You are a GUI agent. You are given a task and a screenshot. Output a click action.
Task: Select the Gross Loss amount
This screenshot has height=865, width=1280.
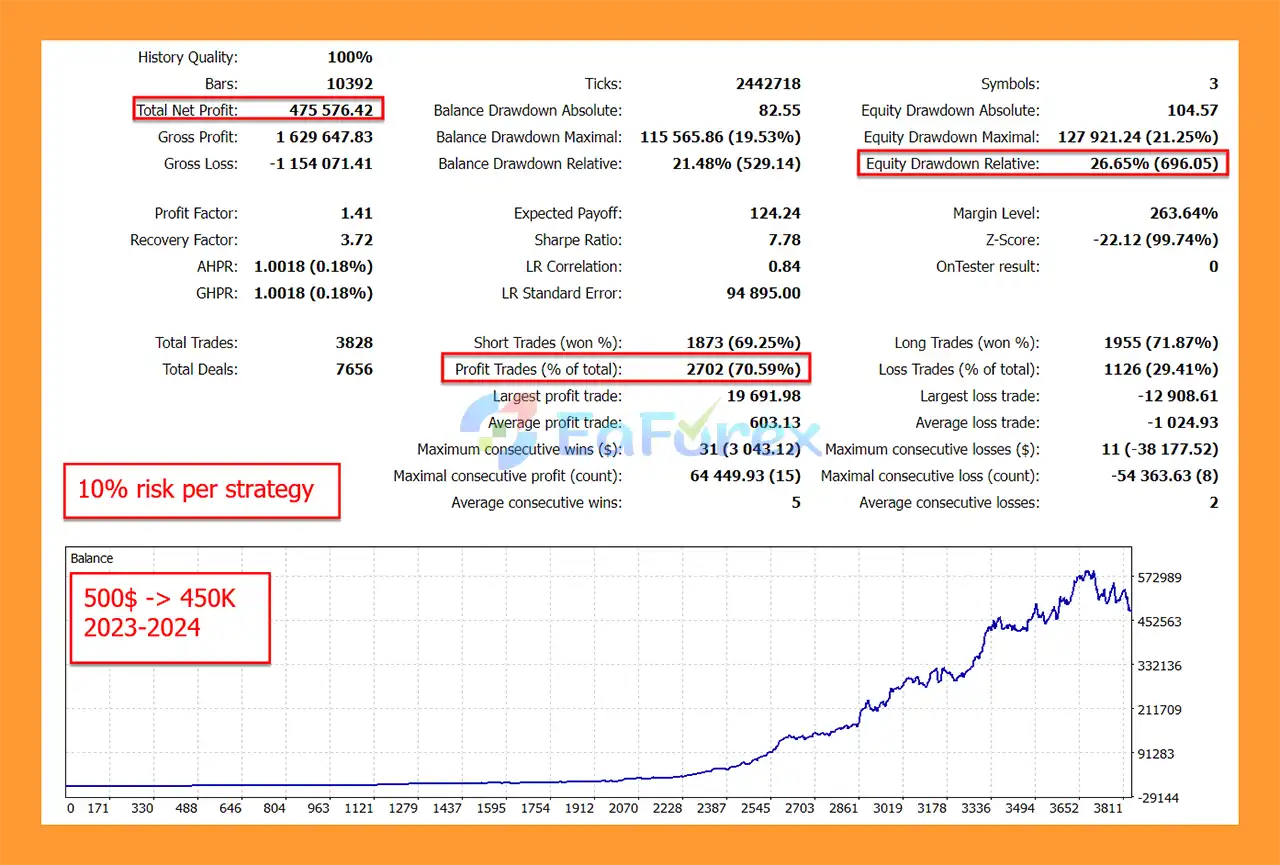[x=321, y=164]
